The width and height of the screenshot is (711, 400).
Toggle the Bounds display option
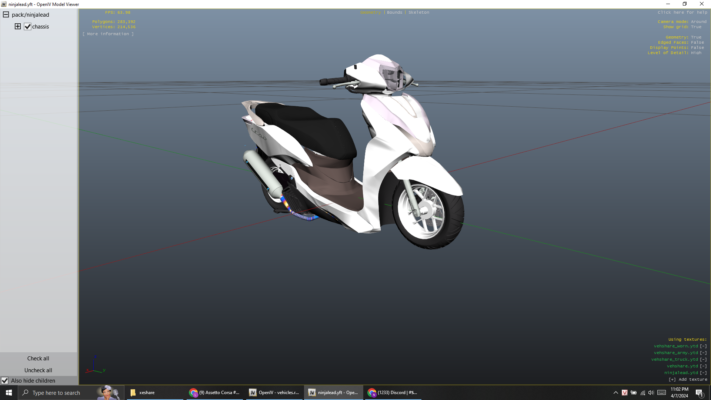[395, 13]
